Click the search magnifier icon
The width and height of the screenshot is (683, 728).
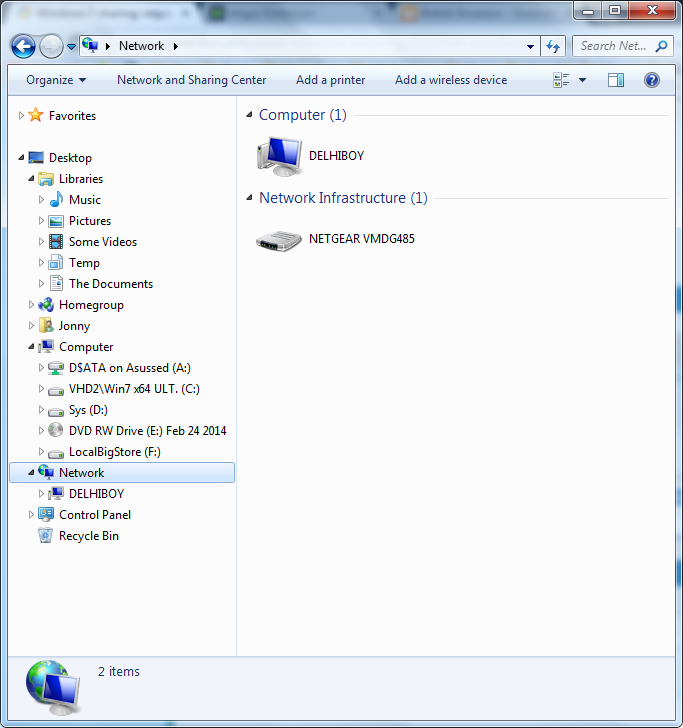pyautogui.click(x=661, y=46)
